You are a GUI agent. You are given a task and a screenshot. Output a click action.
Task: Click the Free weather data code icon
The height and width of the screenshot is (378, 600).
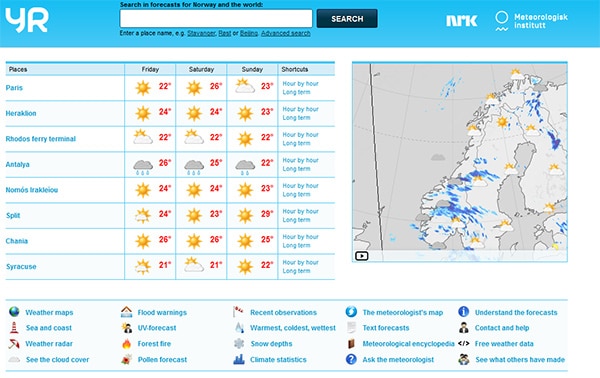[463, 344]
